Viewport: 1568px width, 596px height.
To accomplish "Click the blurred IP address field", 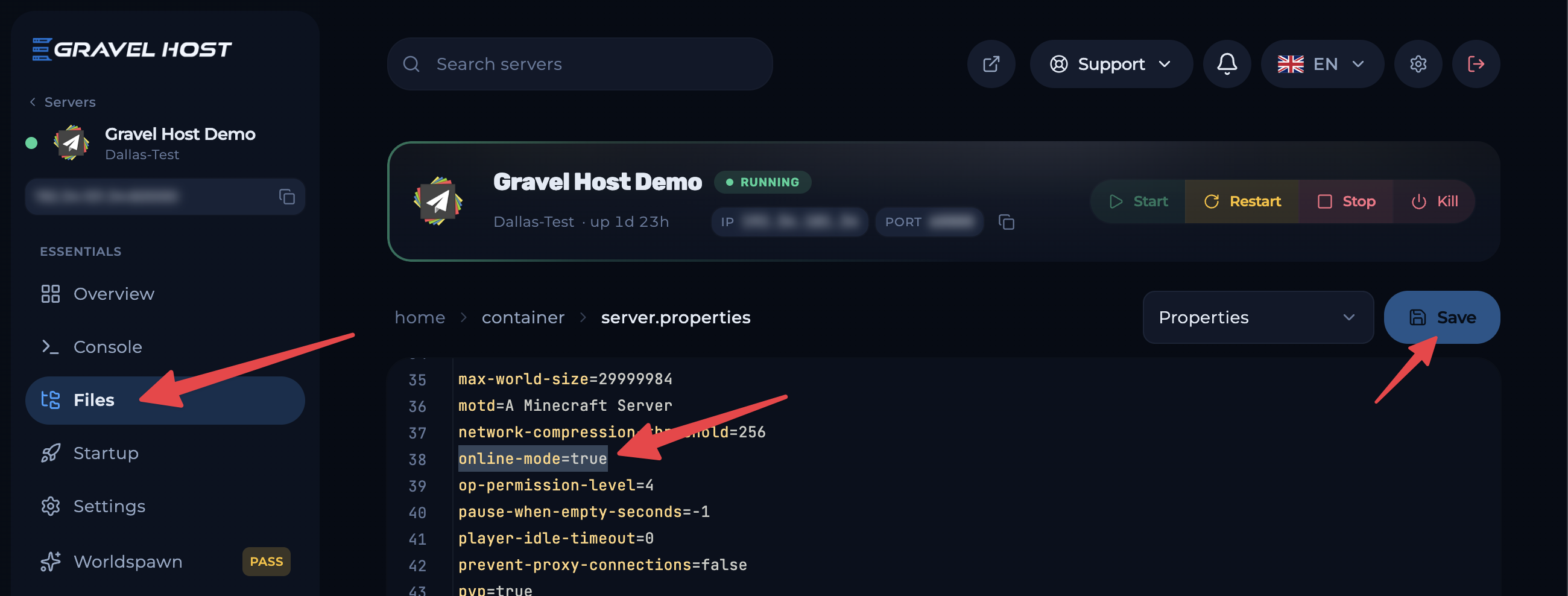I will (789, 222).
